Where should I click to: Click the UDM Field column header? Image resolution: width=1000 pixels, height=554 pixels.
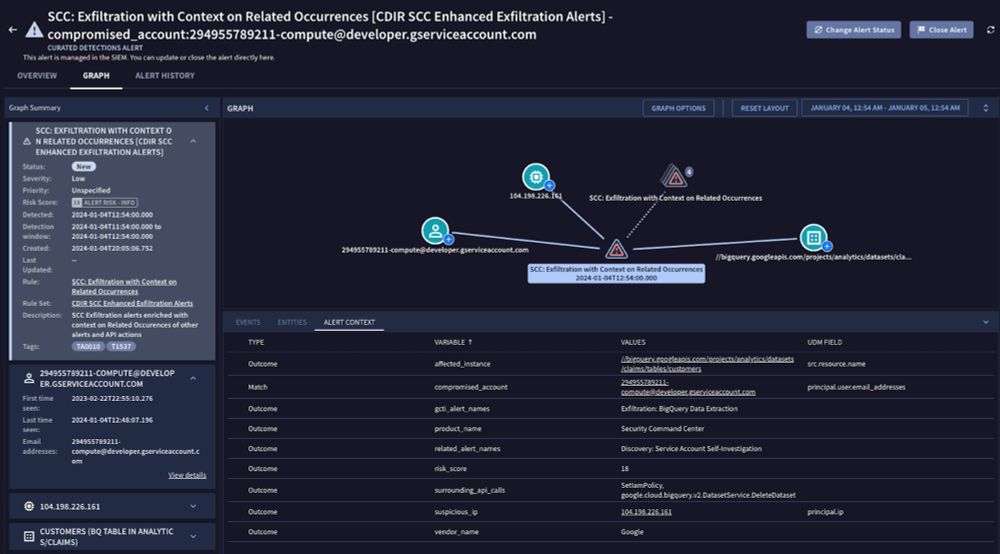[x=825, y=342]
